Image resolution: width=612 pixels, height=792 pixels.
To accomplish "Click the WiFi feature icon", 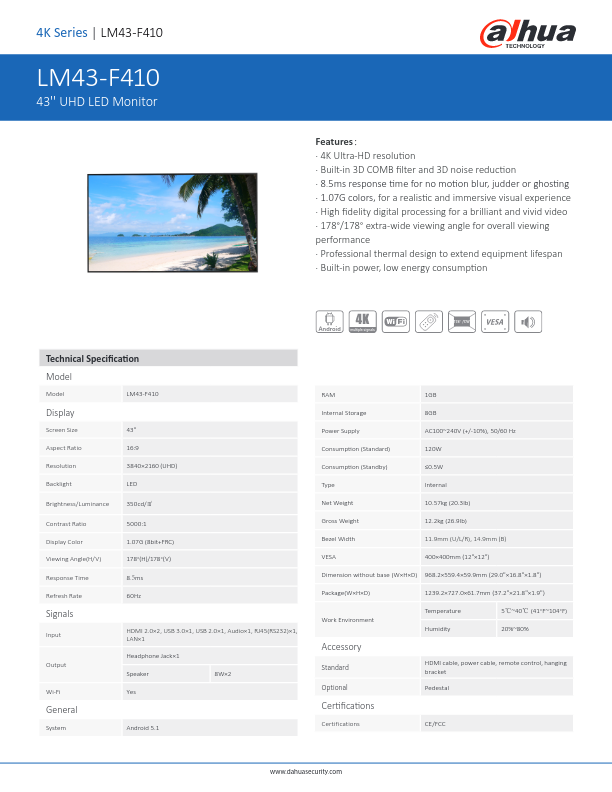I will (396, 321).
